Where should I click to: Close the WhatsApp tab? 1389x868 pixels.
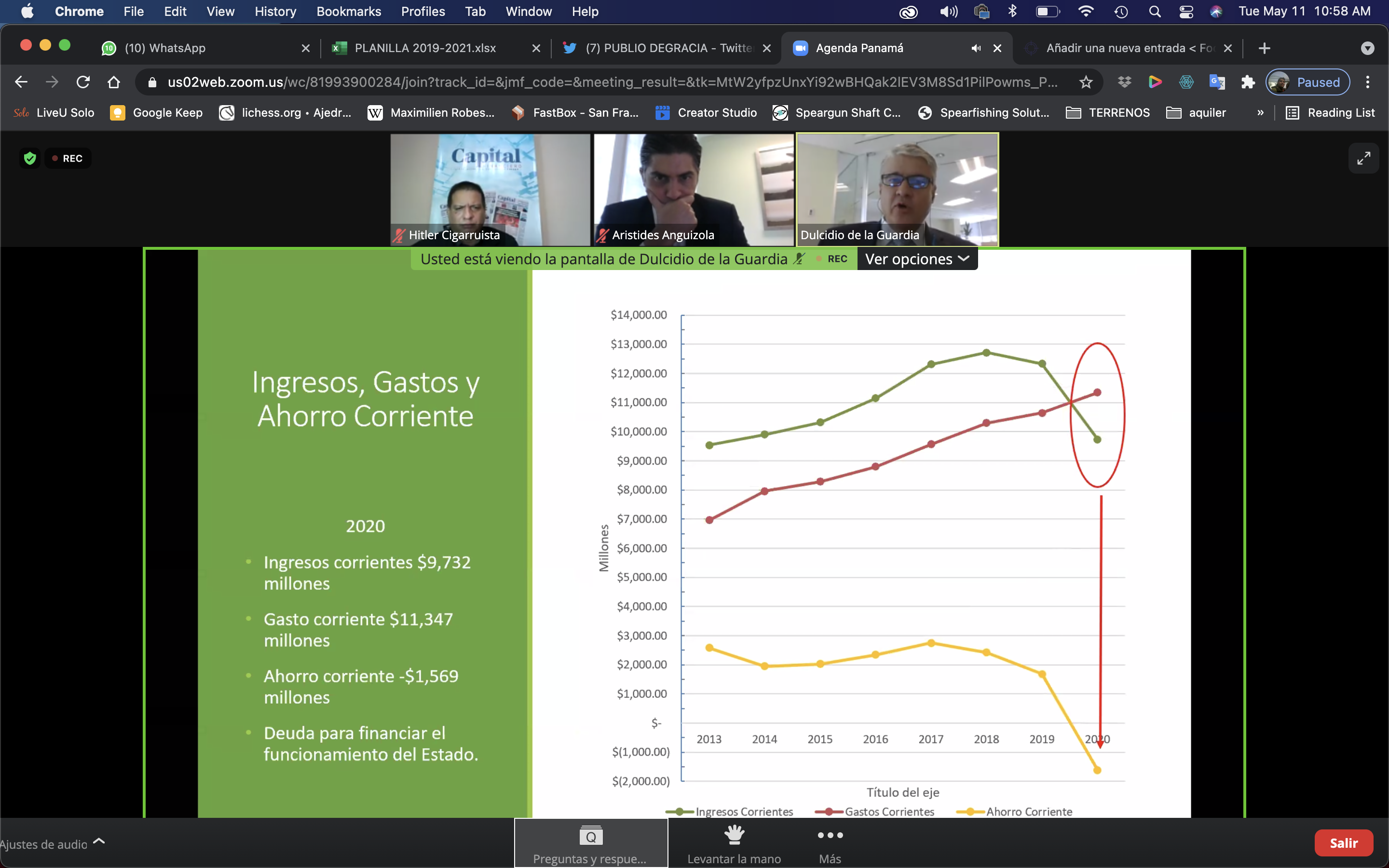[x=305, y=48]
